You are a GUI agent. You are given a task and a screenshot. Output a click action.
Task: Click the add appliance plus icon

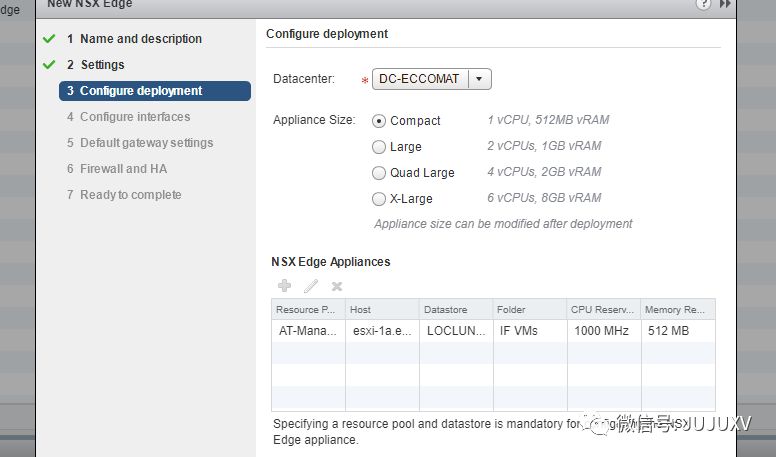(x=285, y=286)
